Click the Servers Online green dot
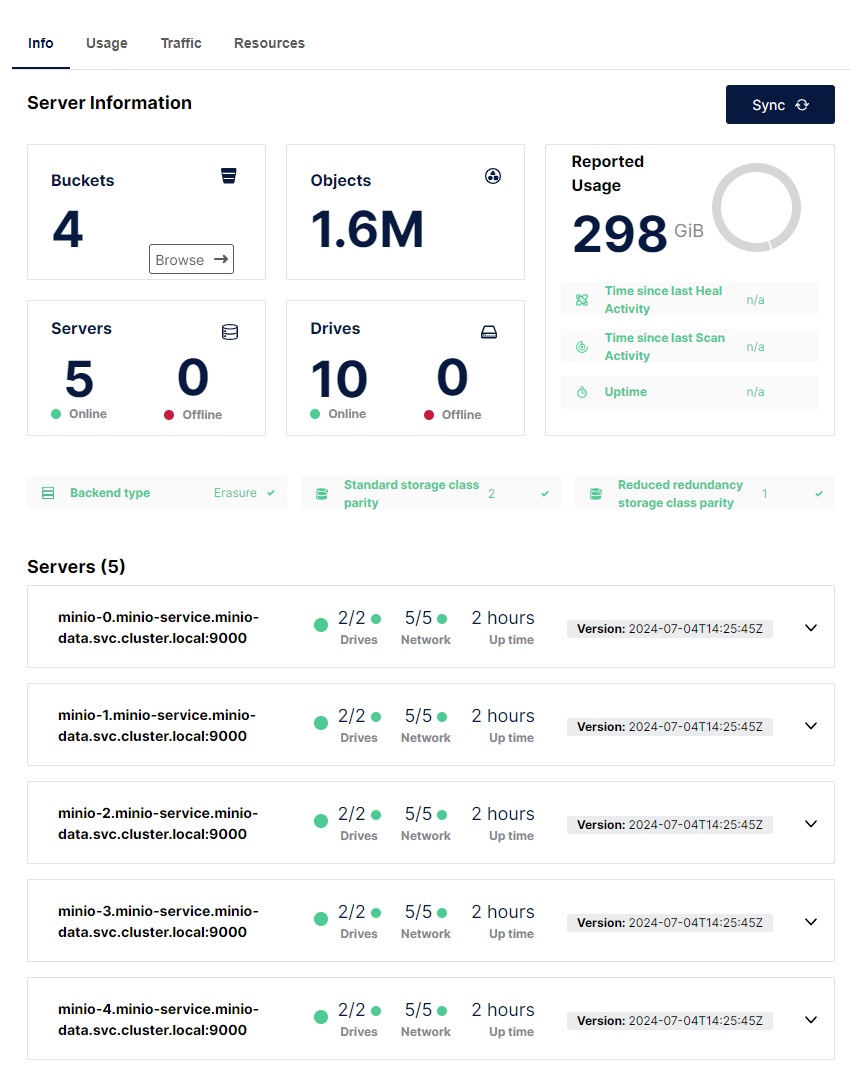Screen dimensions: 866x1077 56,413
